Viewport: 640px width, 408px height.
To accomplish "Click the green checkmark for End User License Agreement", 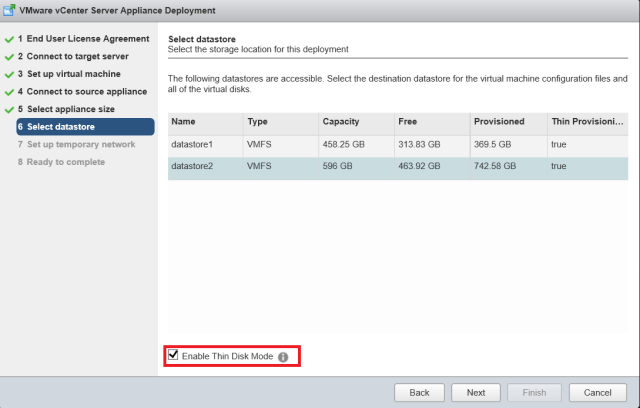I will click(9, 40).
